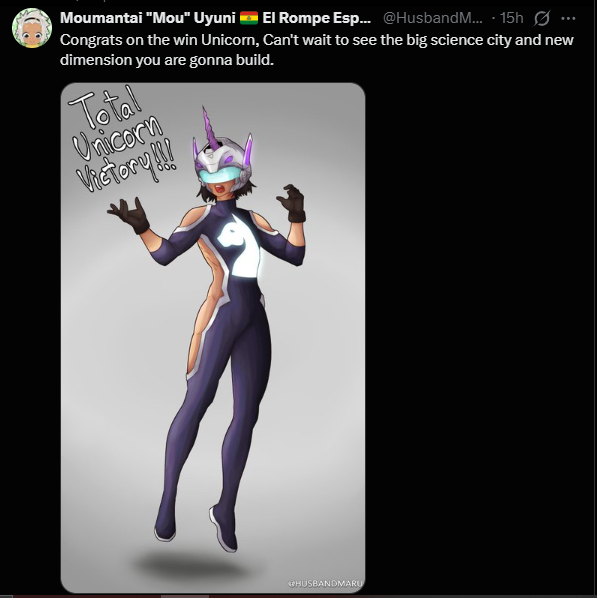Click the poster's round avatar picture
This screenshot has width=597, height=598.
32,28
